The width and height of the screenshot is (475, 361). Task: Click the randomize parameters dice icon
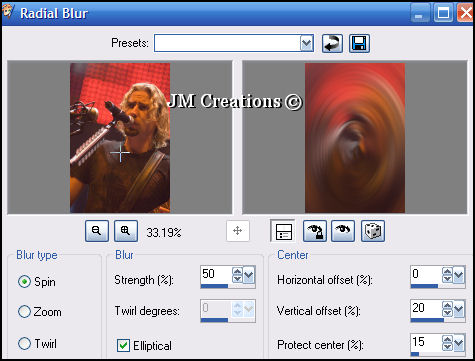pos(373,231)
